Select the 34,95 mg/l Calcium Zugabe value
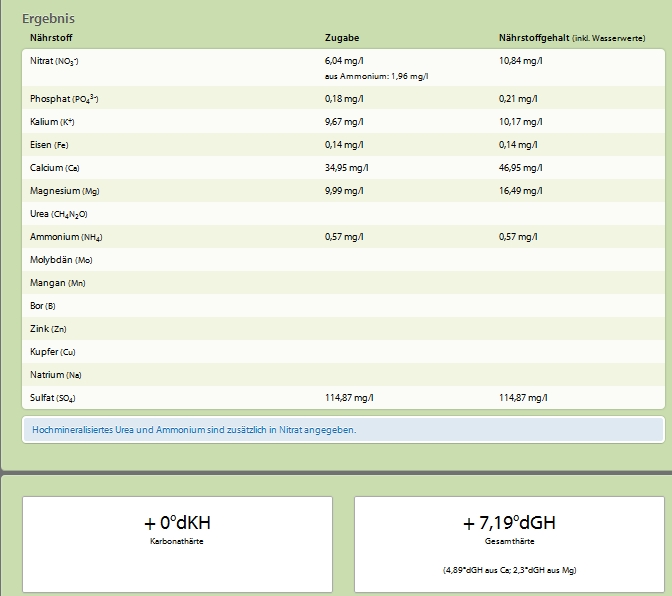The width and height of the screenshot is (672, 596). pyautogui.click(x=346, y=168)
